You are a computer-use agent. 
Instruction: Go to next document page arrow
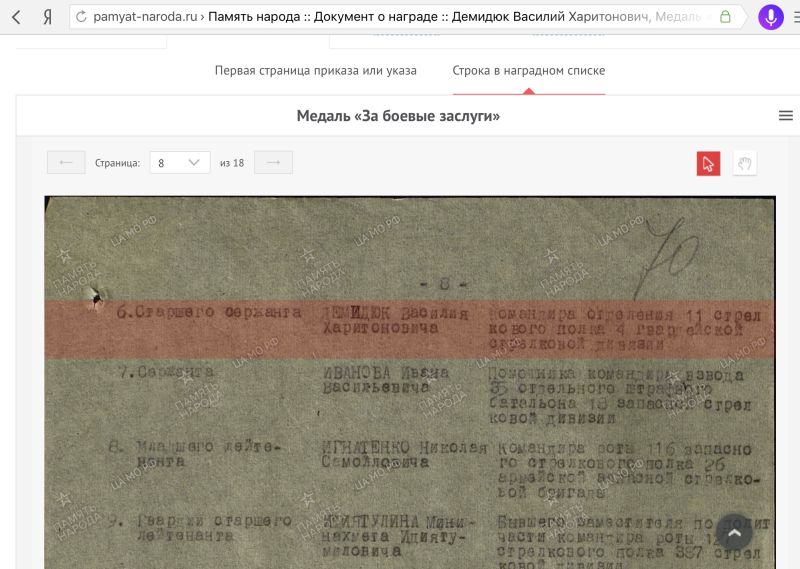point(273,163)
